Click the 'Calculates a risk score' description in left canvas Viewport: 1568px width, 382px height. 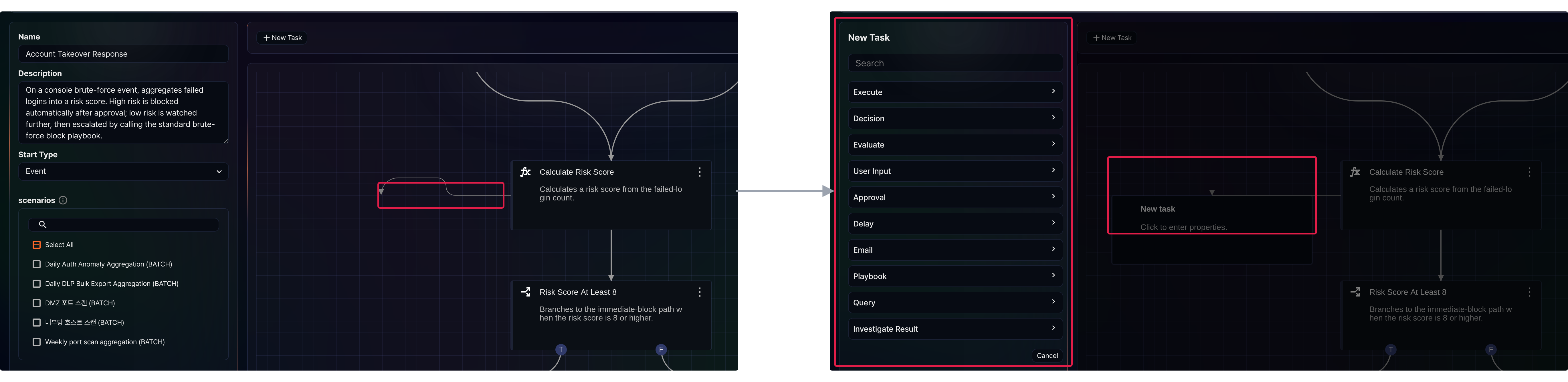pos(611,194)
